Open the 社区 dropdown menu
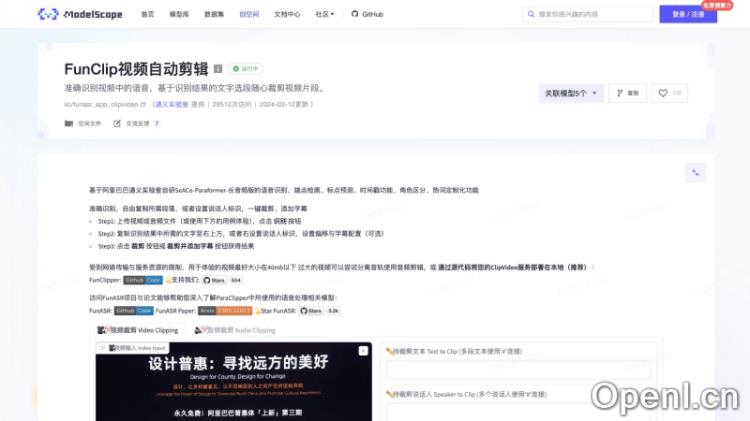This screenshot has height=421, width=750. coord(324,14)
